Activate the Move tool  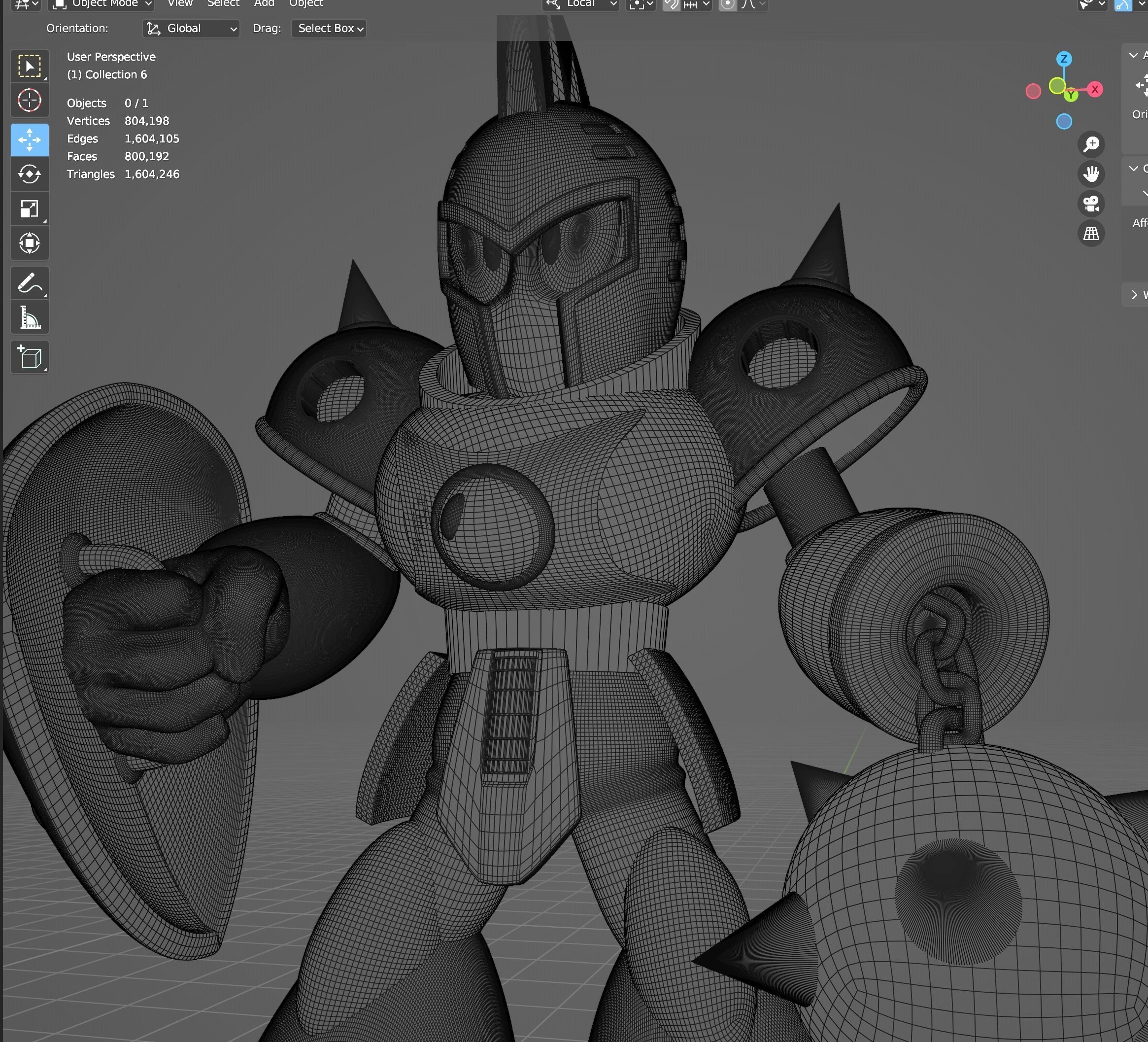tap(30, 139)
